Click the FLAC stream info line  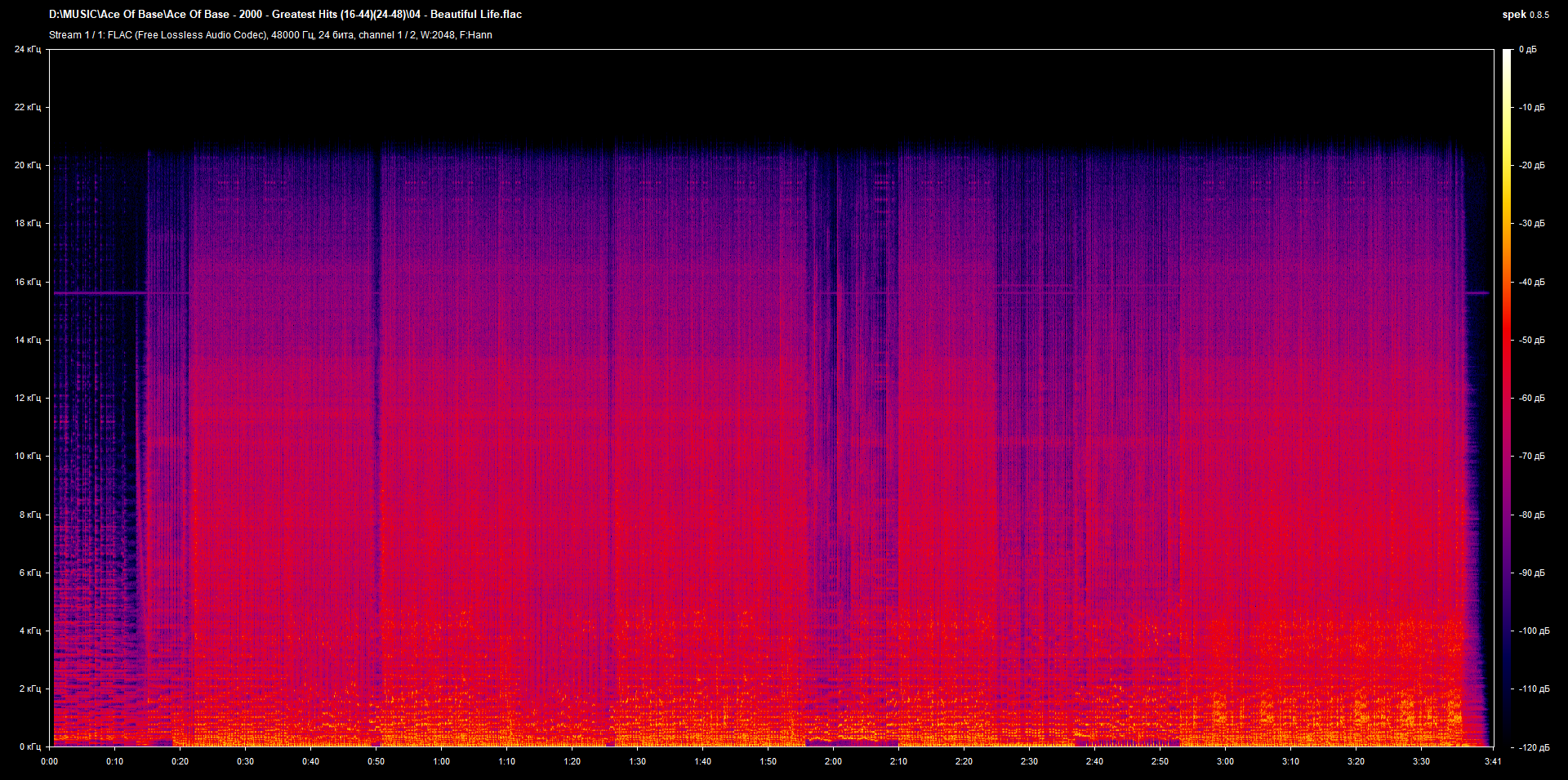pos(270,35)
